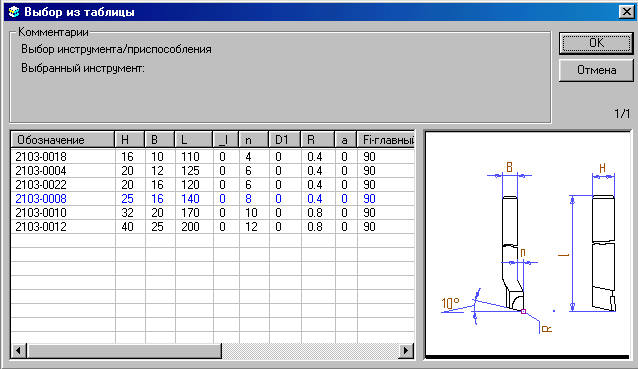Close the Выбор из таблицы dialog
Image resolution: width=638 pixels, height=369 pixels.
627,12
